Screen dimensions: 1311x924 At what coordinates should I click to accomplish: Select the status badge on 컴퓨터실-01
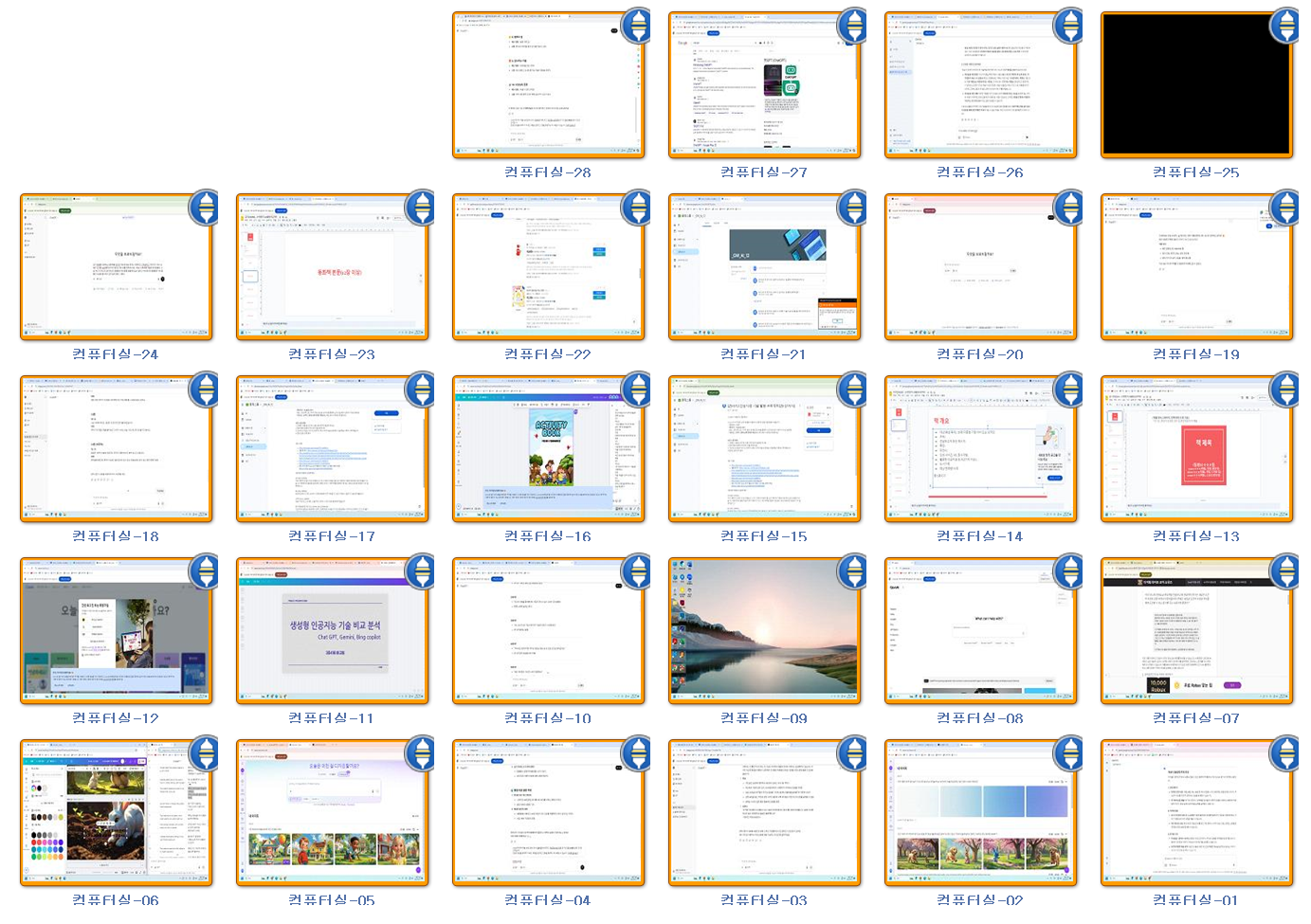coord(1284,754)
